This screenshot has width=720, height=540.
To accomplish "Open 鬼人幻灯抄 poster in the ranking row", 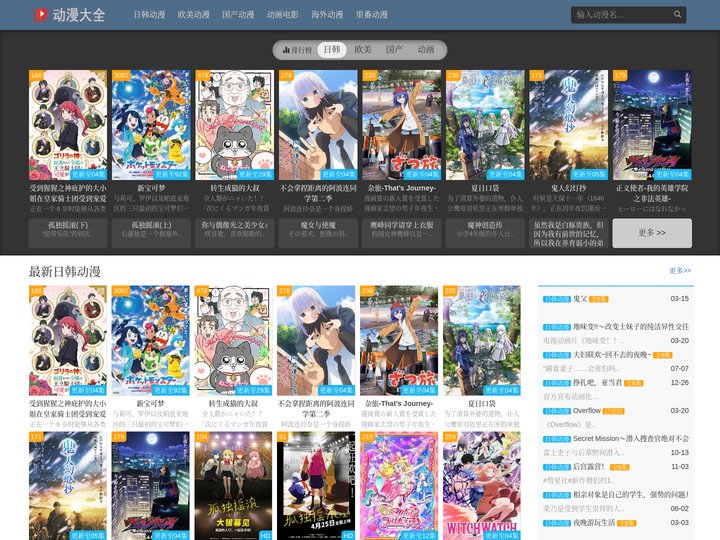I will [568, 125].
